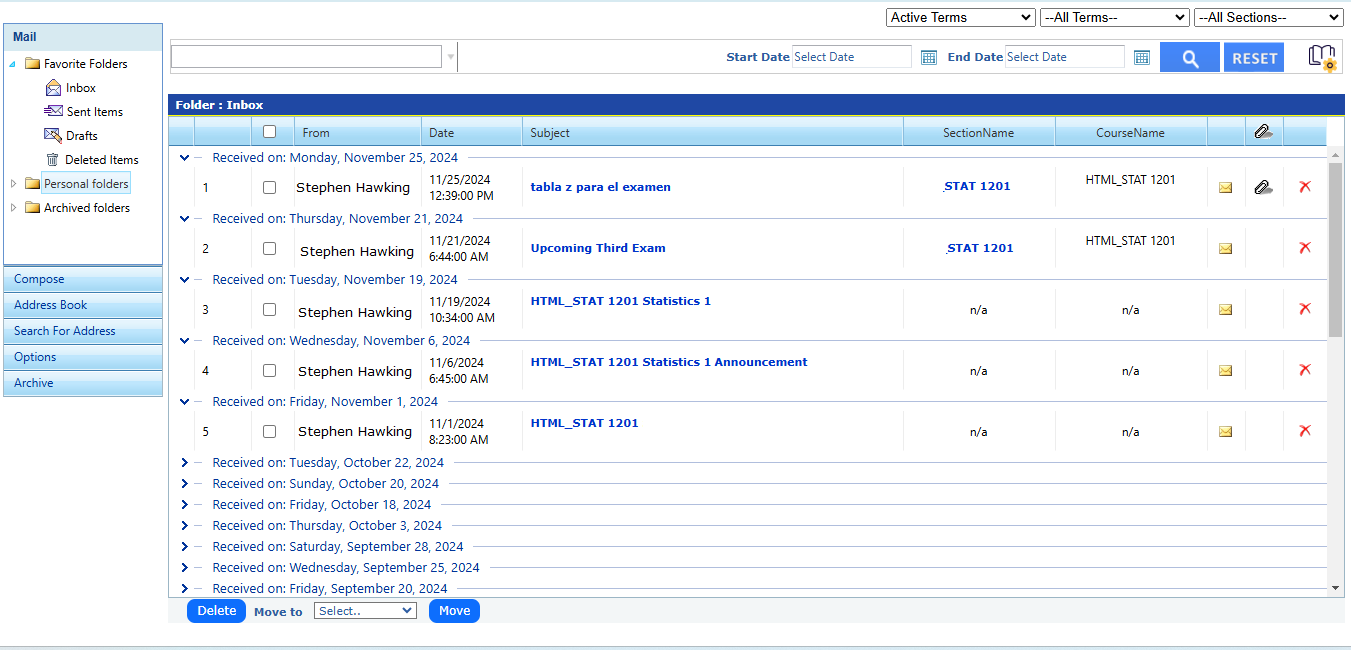Click the book settings icon at top right
Image resolution: width=1351 pixels, height=650 pixels.
1322,58
